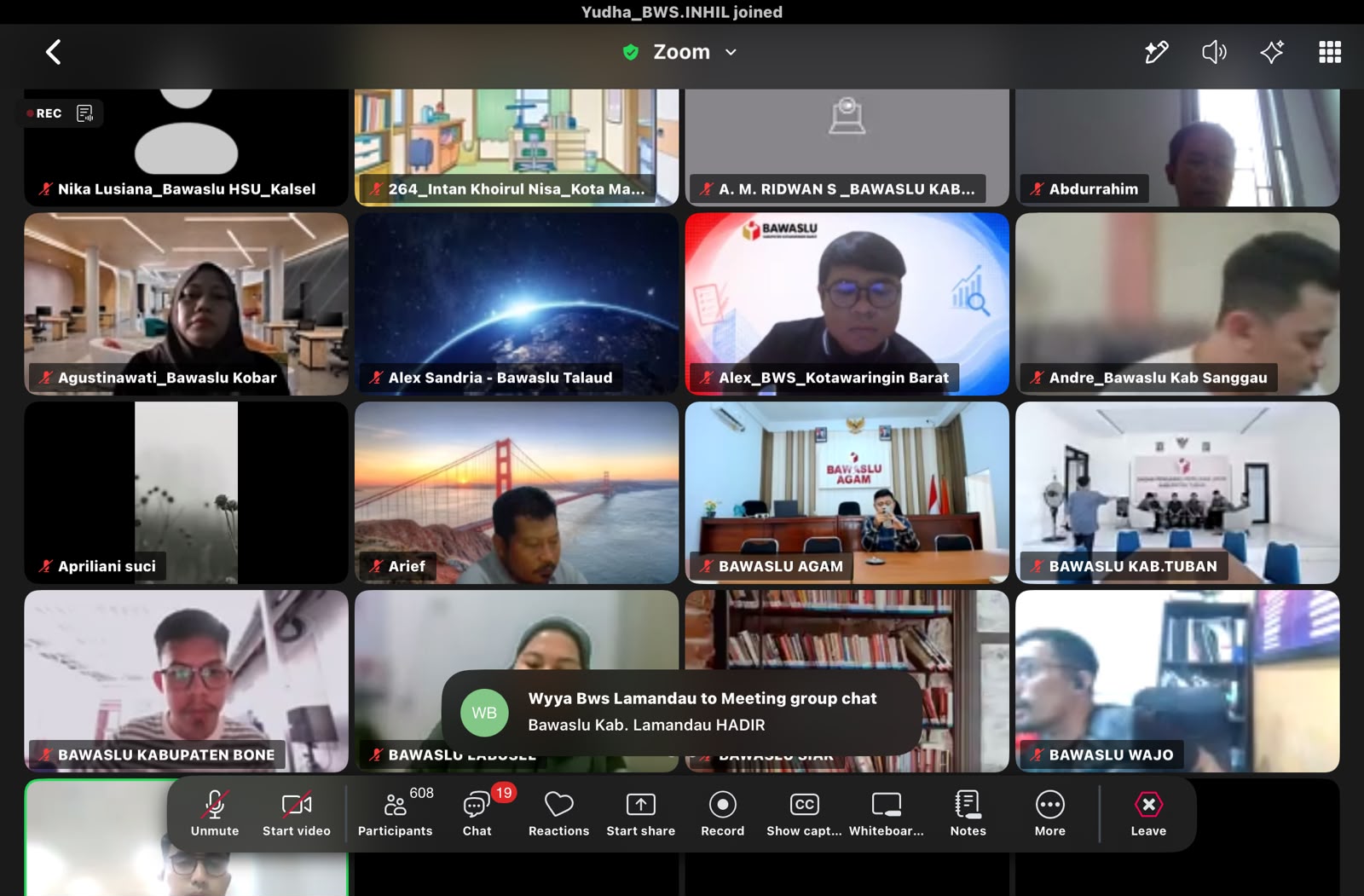Switch layout with the grid view icon
This screenshot has width=1364, height=896.
pyautogui.click(x=1330, y=52)
